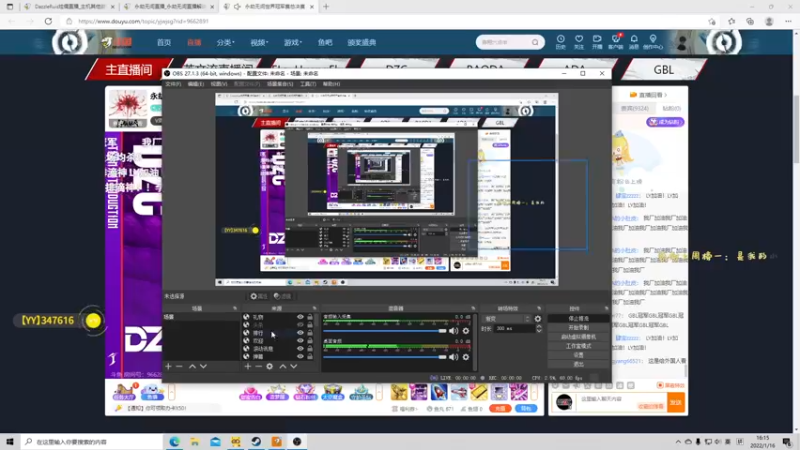Viewport: 800px width, 450px height.
Task: Open scene transition properties gear
Action: (x=538, y=319)
